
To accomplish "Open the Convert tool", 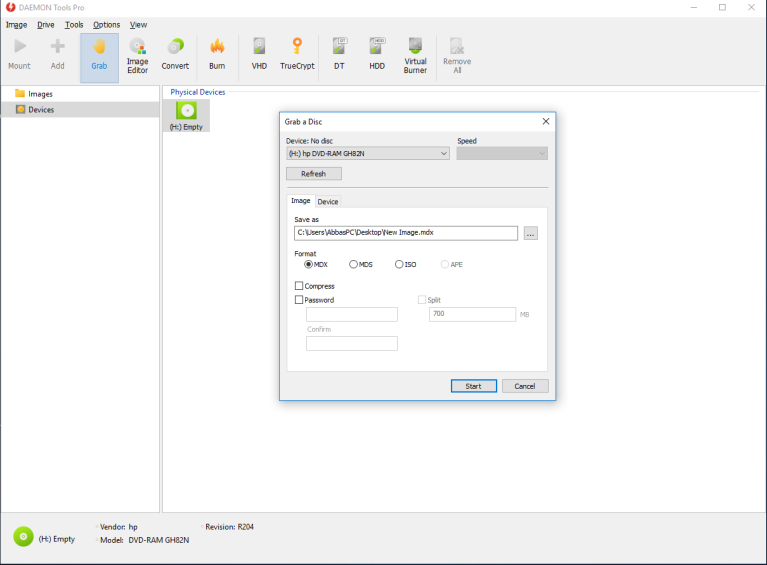I will pyautogui.click(x=175, y=55).
